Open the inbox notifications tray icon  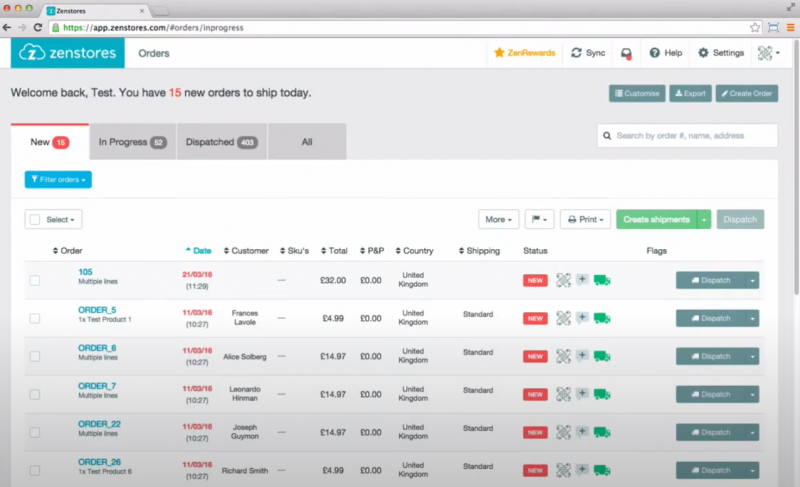pos(626,53)
